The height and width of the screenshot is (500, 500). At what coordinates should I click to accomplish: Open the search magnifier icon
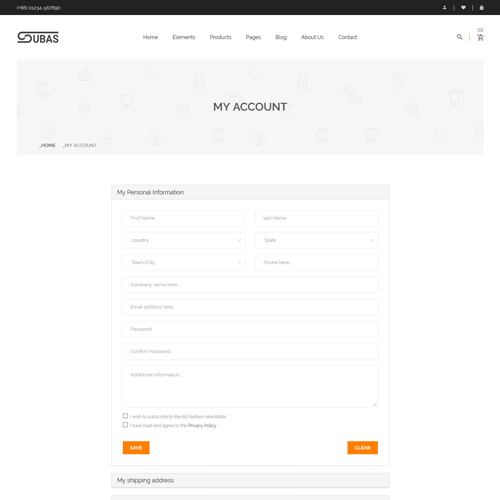pyautogui.click(x=459, y=37)
